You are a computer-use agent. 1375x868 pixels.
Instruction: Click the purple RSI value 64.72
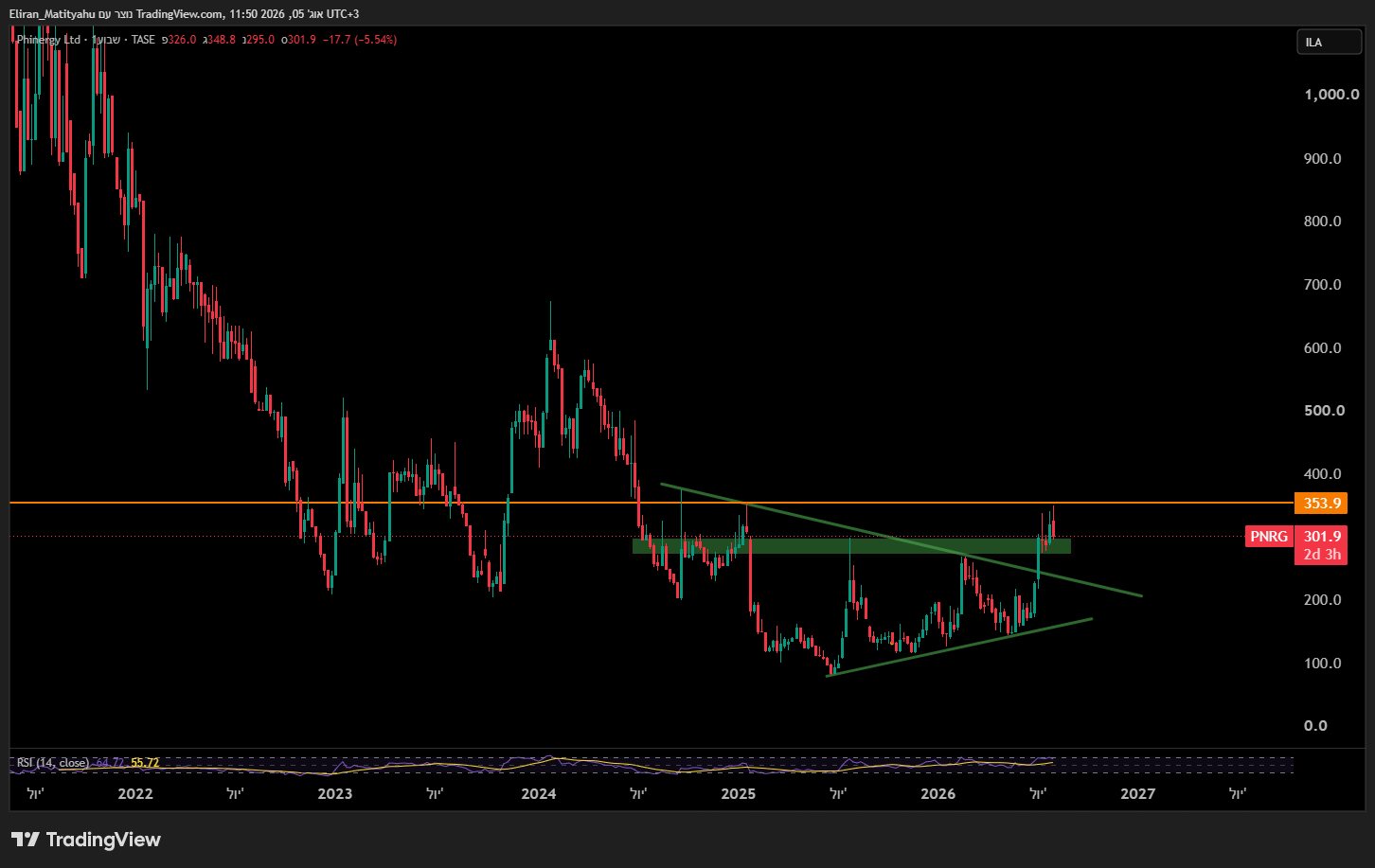click(110, 763)
